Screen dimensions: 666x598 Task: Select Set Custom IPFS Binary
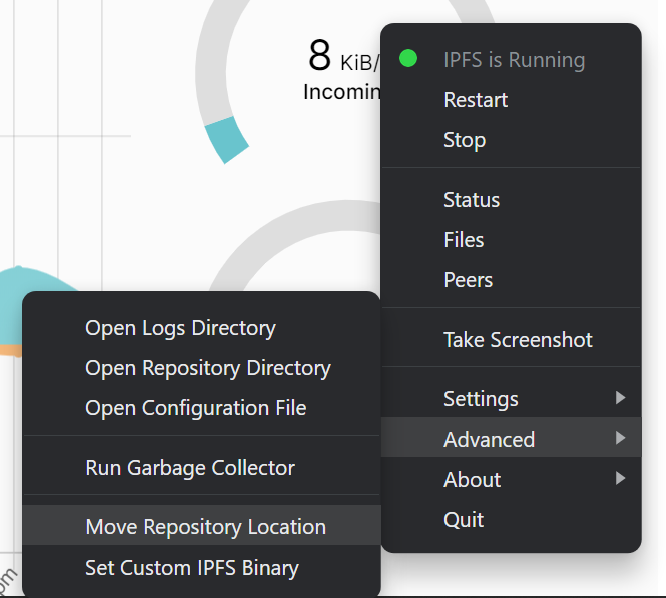pos(191,568)
